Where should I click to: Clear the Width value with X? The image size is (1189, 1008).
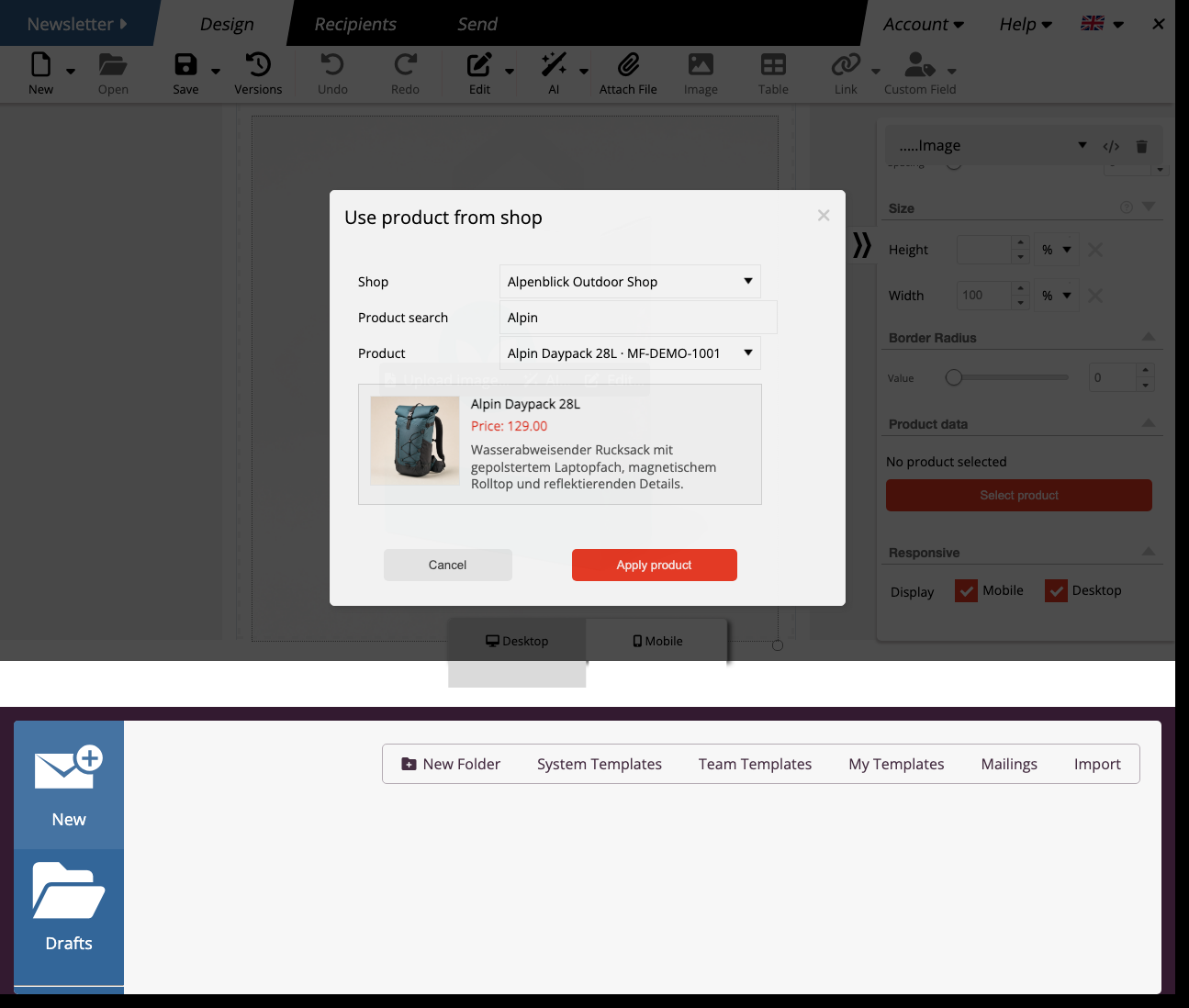pyautogui.click(x=1095, y=296)
